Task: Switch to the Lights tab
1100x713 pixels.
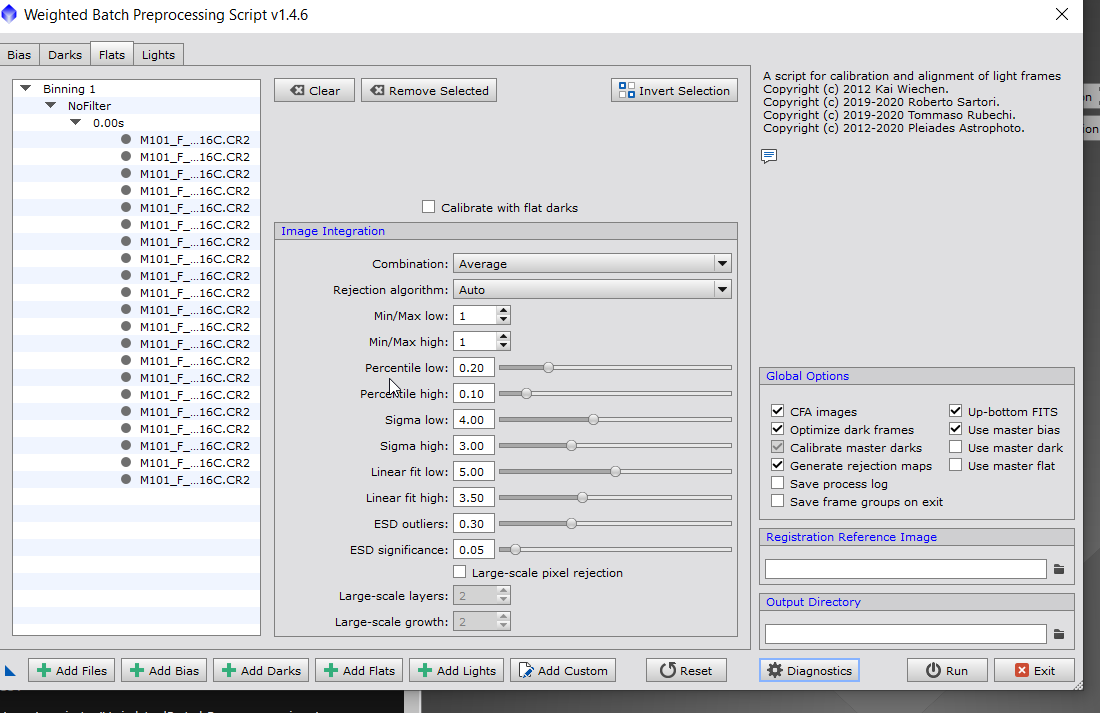Action: [159, 55]
